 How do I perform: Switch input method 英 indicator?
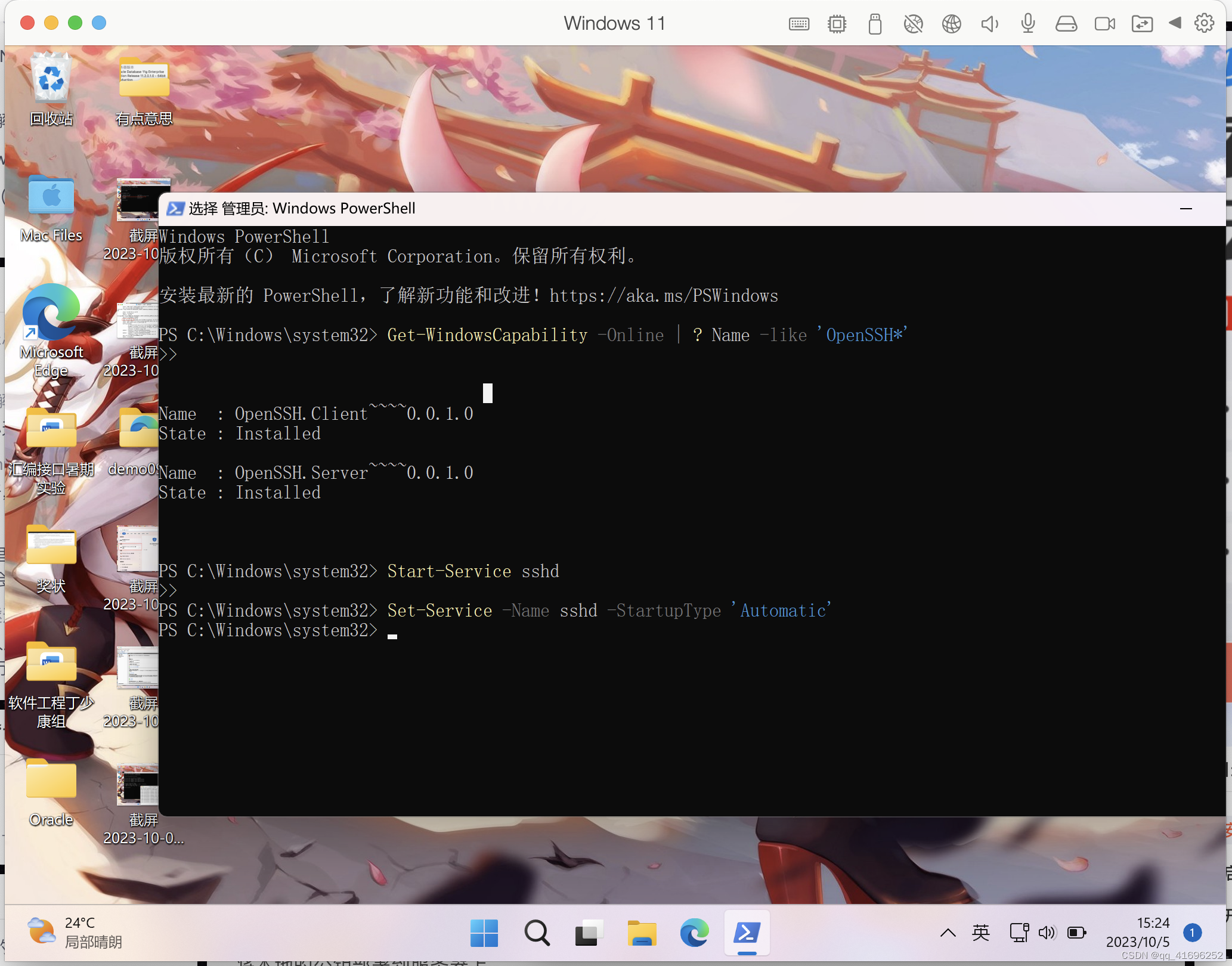click(981, 933)
